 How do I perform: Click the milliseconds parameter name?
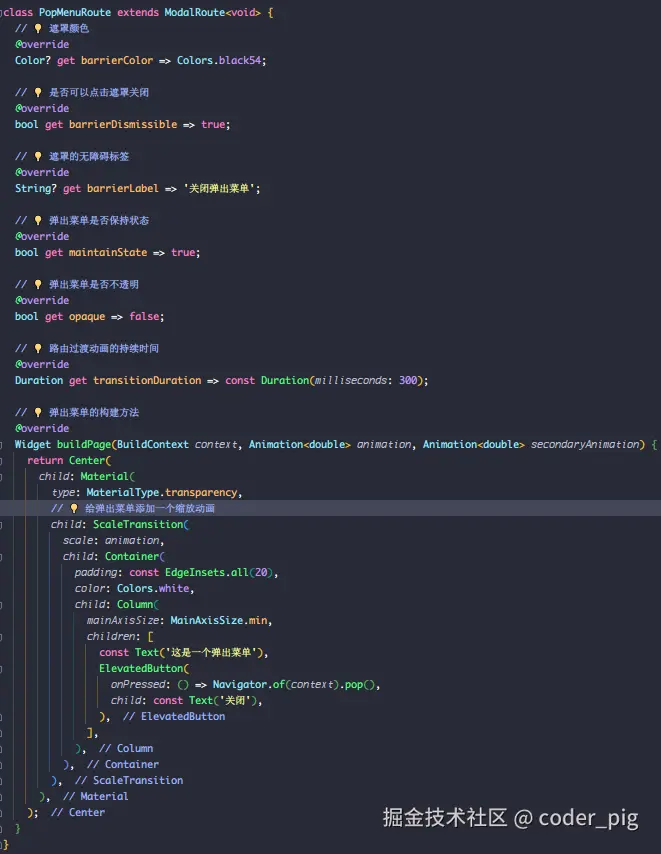pyautogui.click(x=351, y=381)
